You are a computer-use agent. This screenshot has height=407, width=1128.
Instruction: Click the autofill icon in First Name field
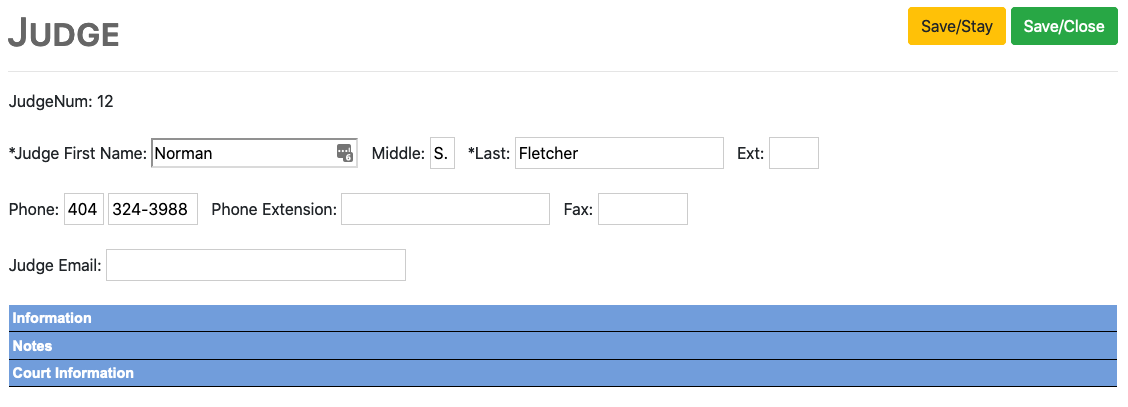click(x=344, y=153)
